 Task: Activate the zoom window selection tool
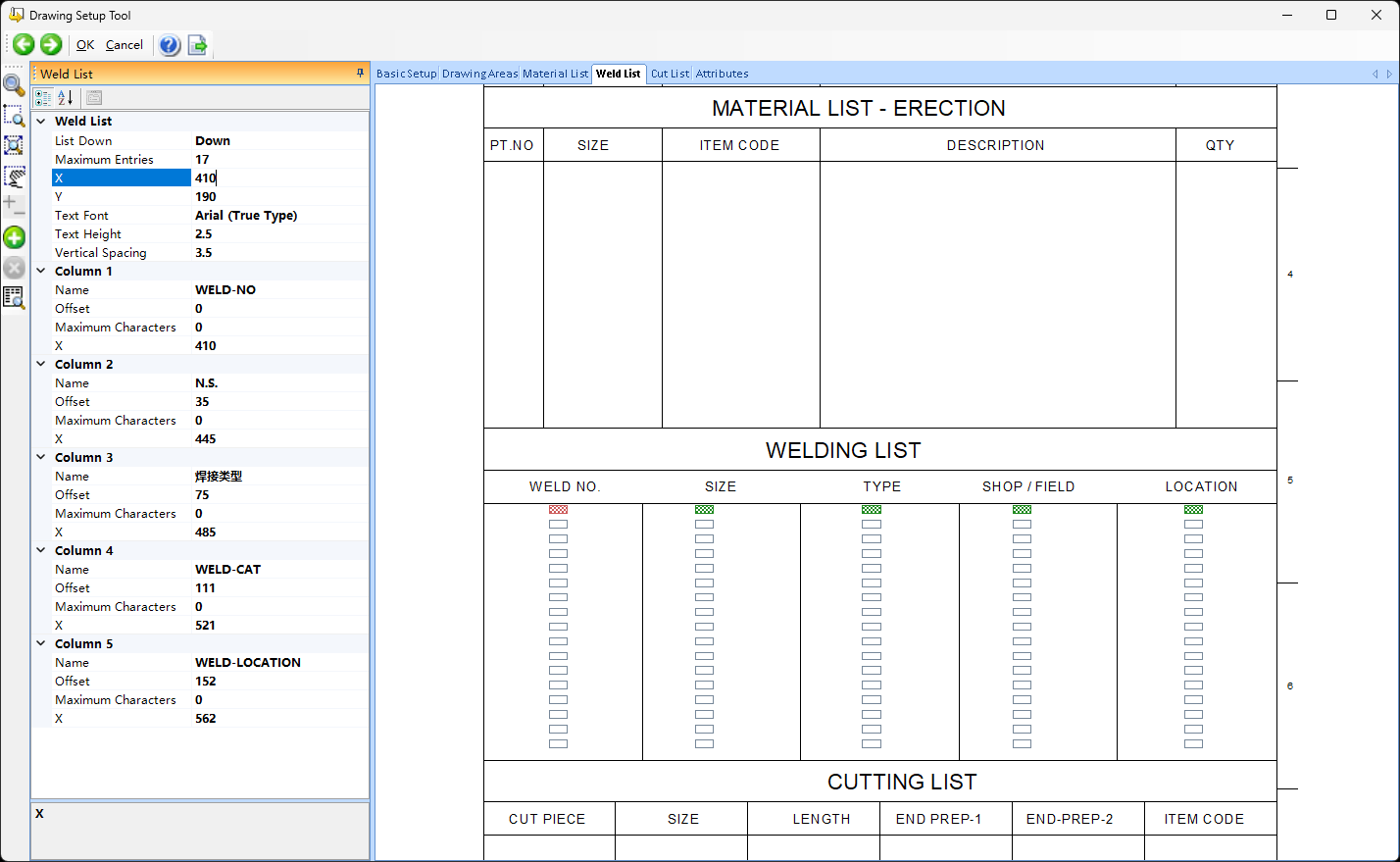click(x=14, y=116)
